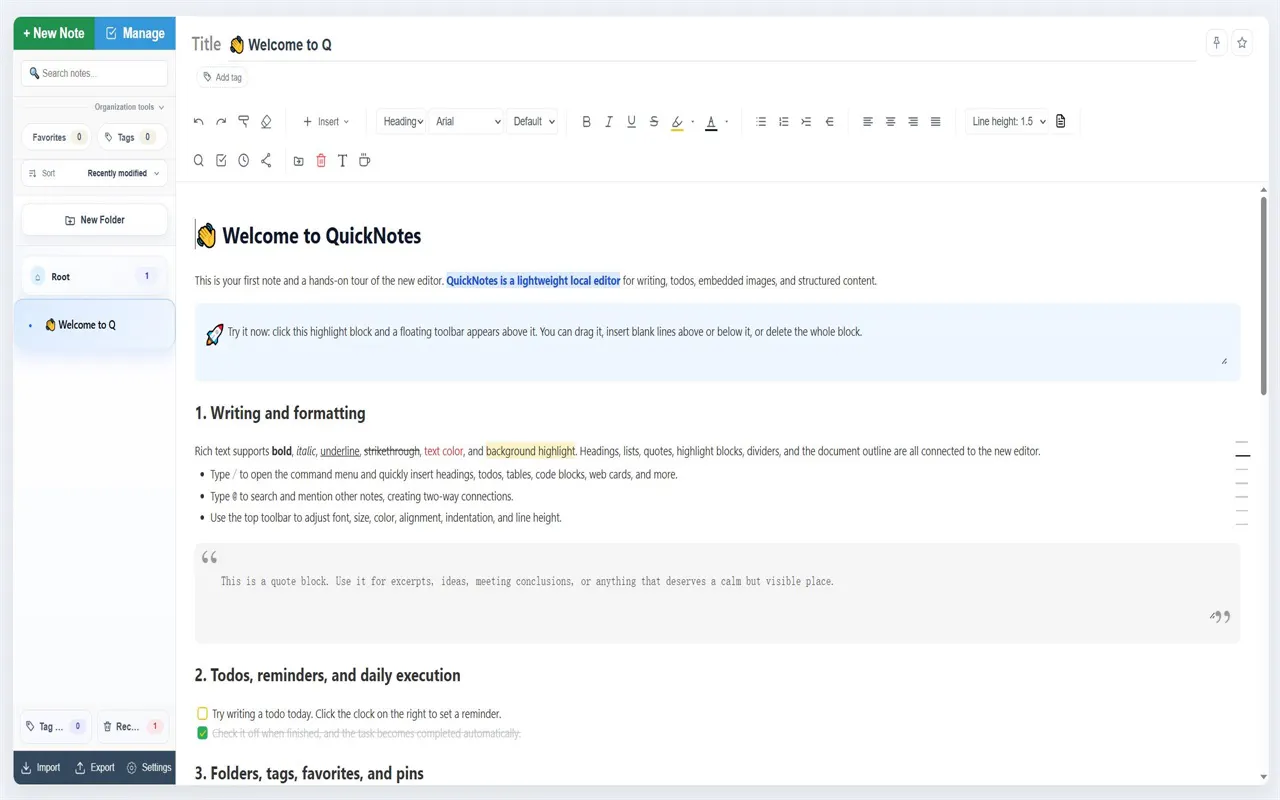Check the 'Try writing a todo today' checkbox
This screenshot has height=800, width=1280.
pos(203,714)
